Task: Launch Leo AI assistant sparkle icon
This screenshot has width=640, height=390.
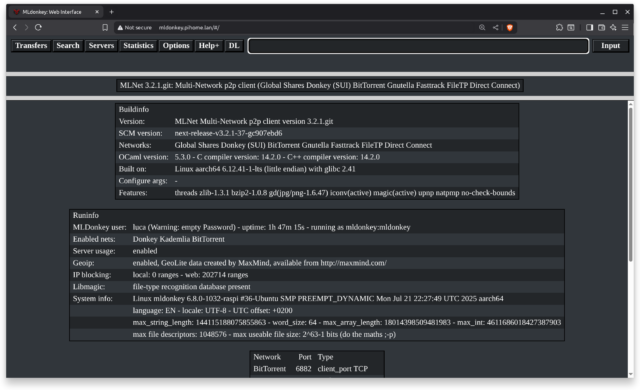Action: point(613,27)
